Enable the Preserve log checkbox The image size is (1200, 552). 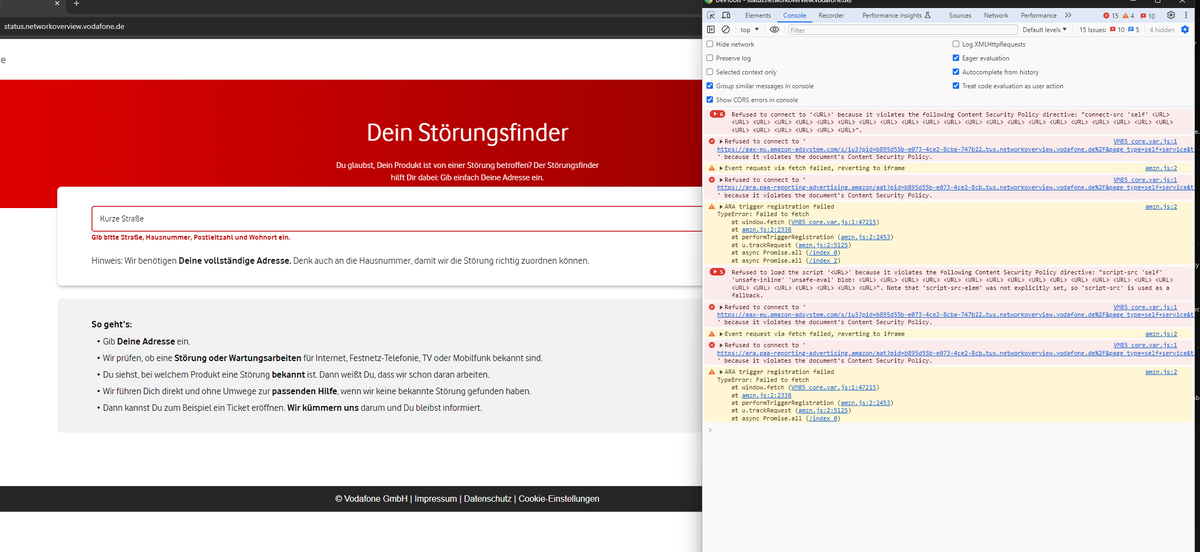pos(710,58)
